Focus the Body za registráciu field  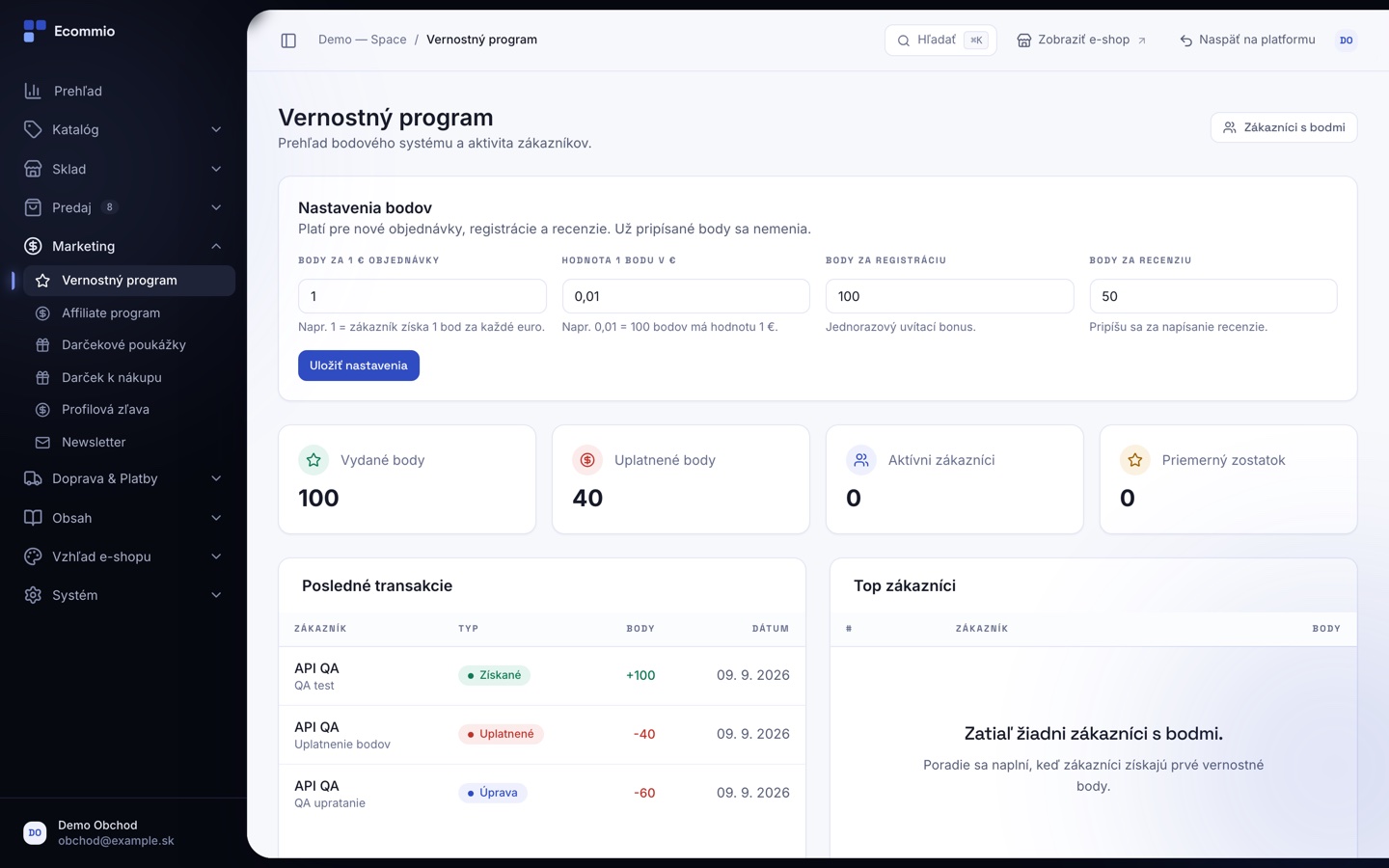point(949,296)
